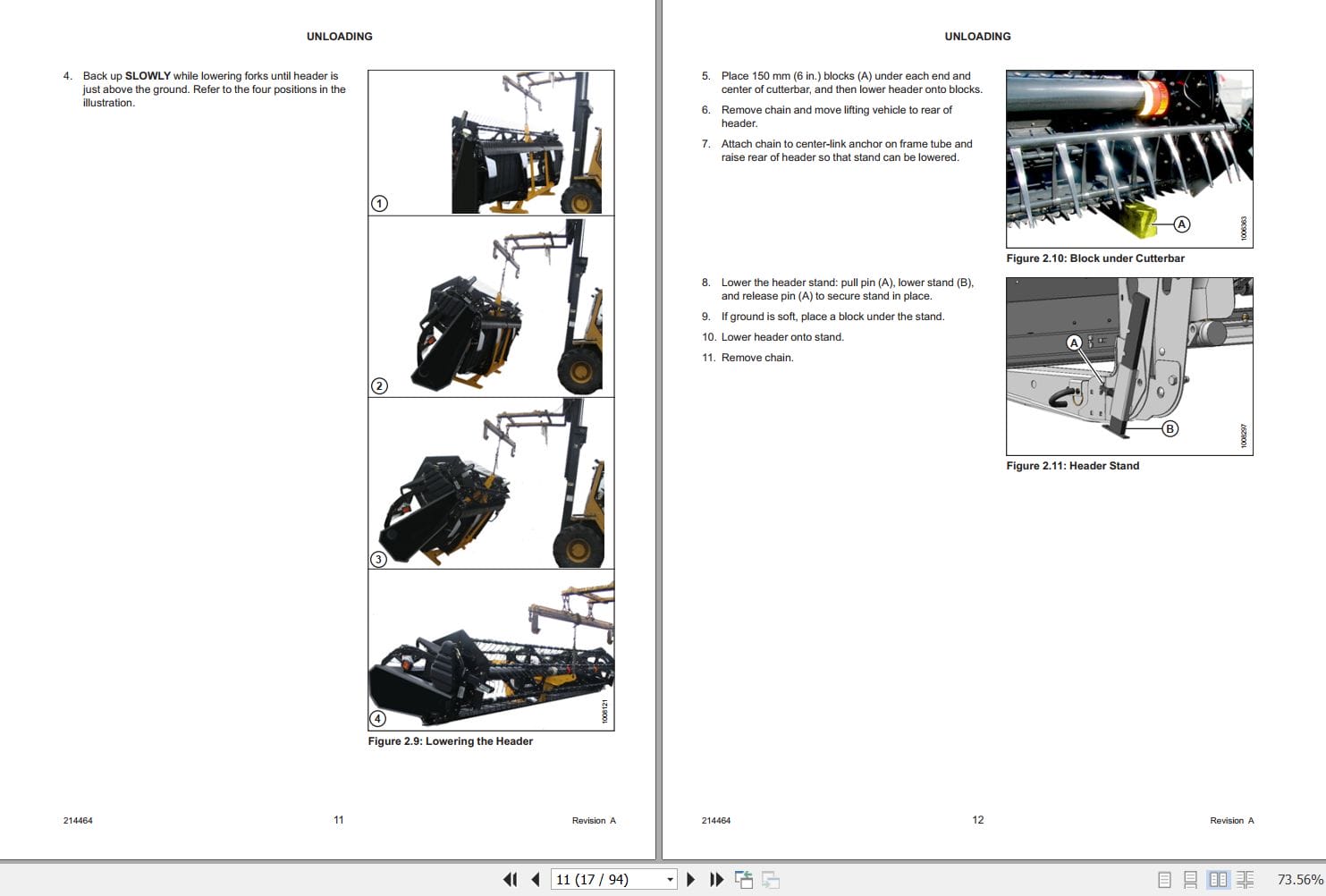Screen dimensions: 1326x896
Task: Go back to the previous view
Action: pyautogui.click(x=744, y=880)
